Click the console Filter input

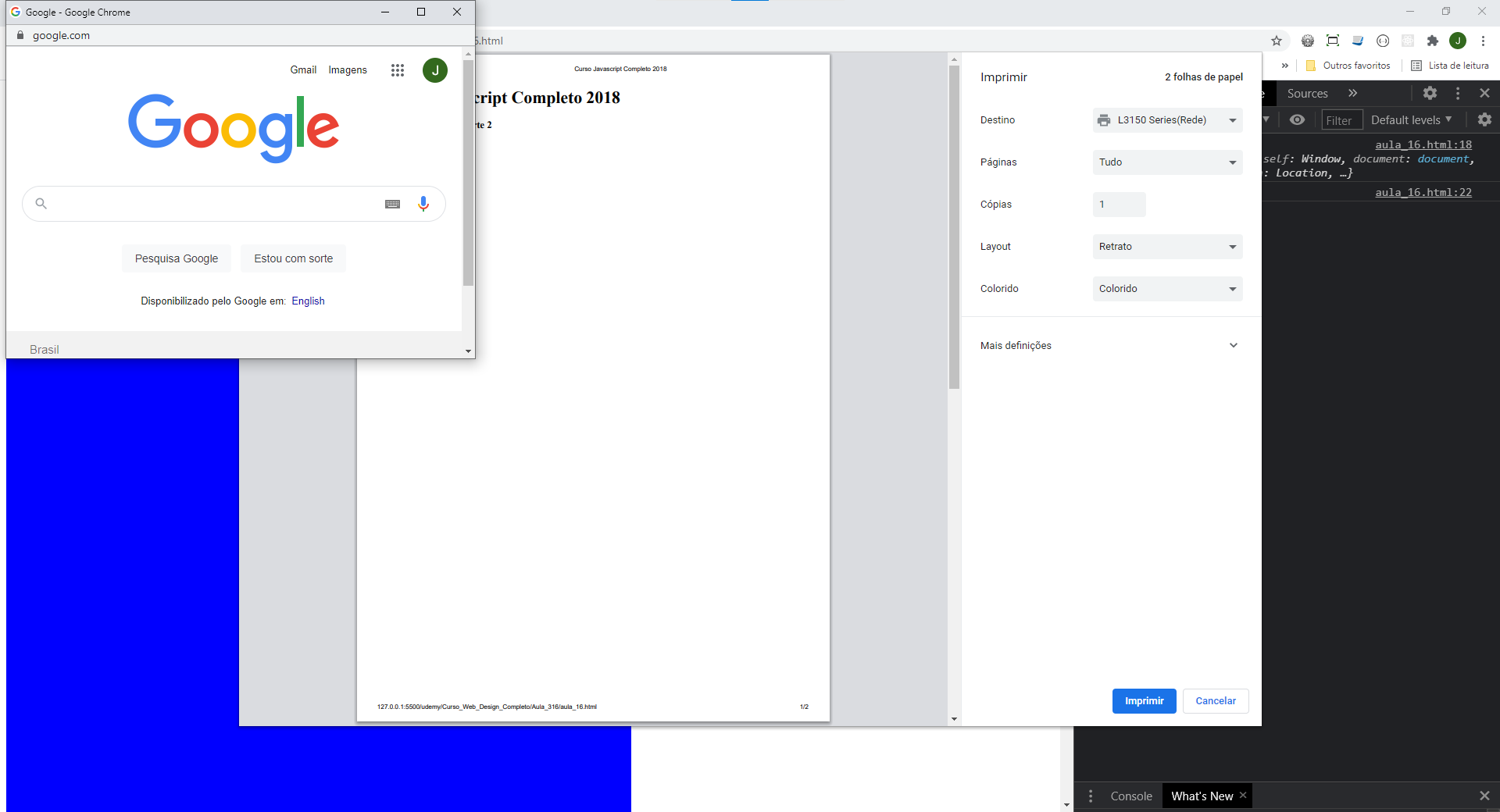tap(1341, 120)
